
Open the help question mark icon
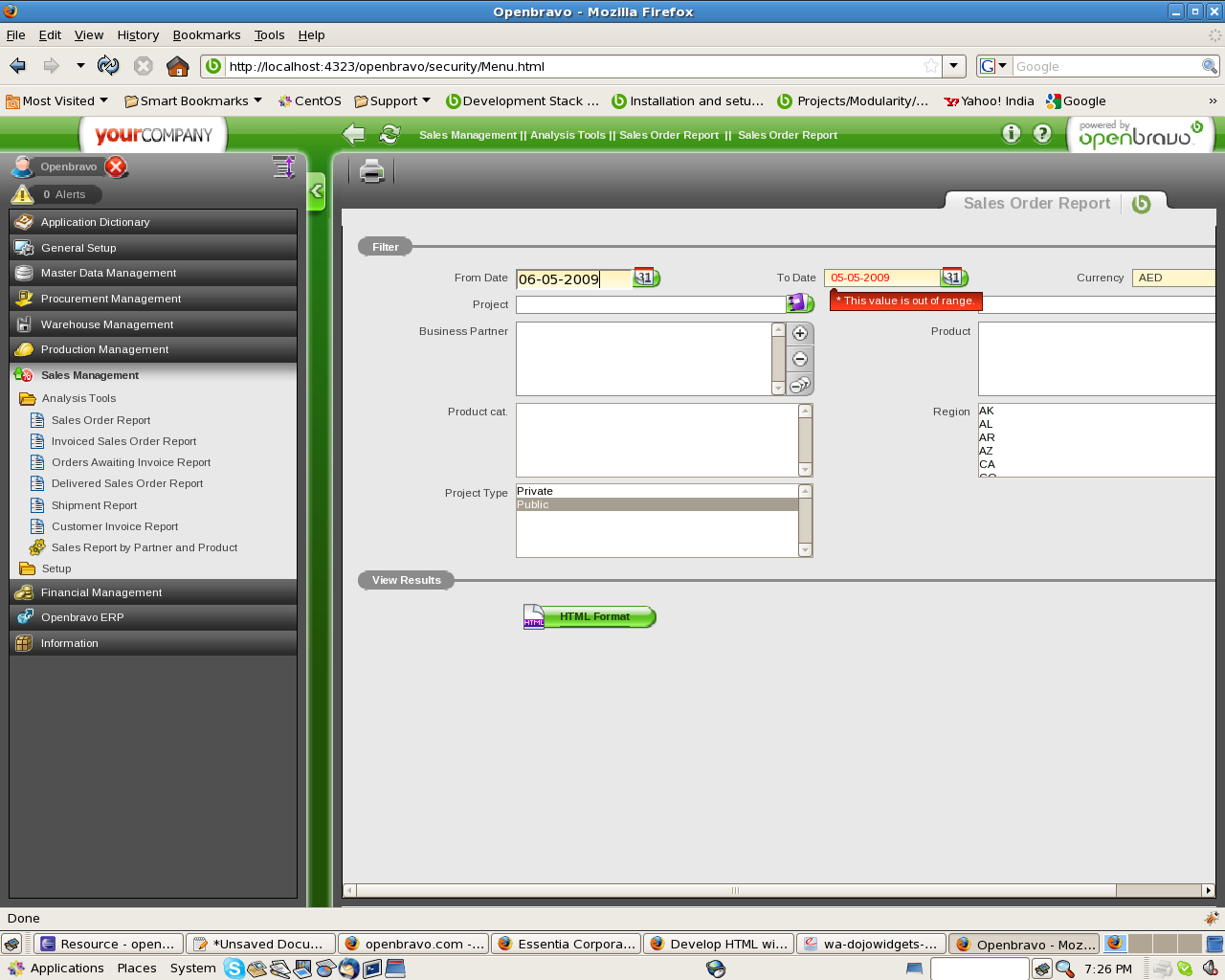pyautogui.click(x=1042, y=134)
